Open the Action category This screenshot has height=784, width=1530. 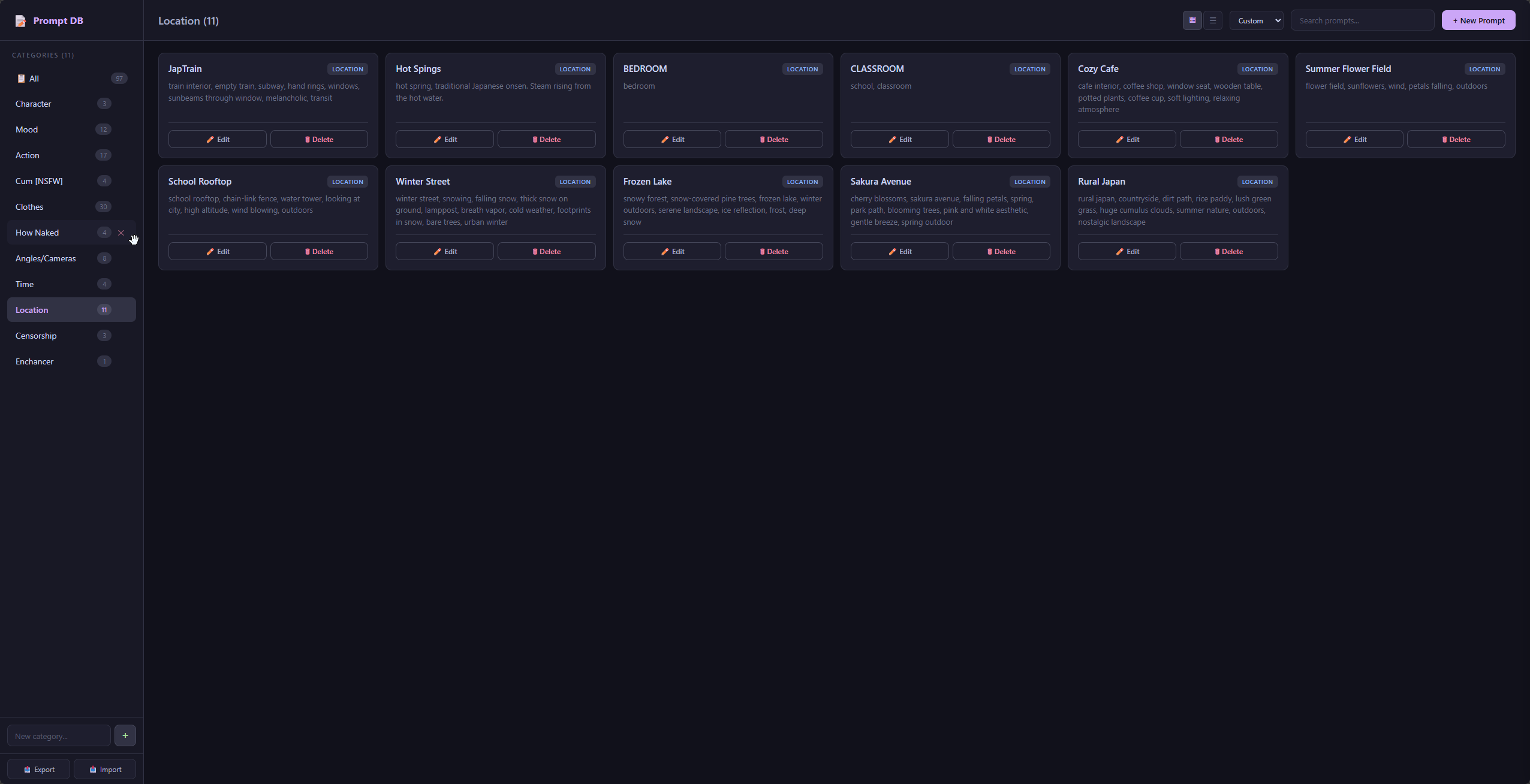coord(71,155)
